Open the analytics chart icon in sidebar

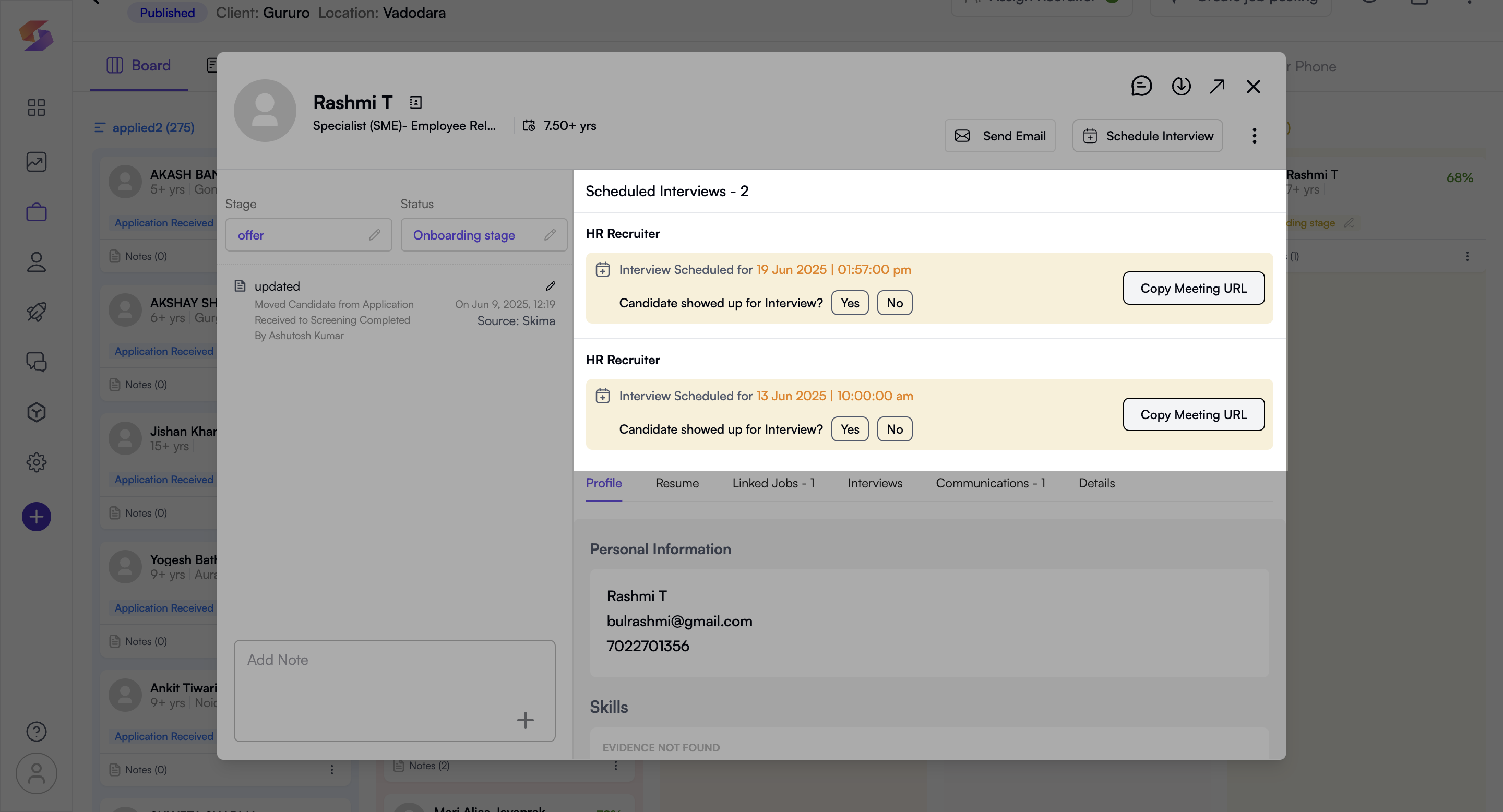(36, 162)
